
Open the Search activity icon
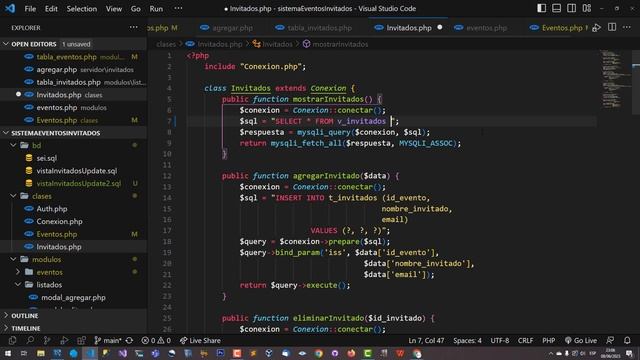tap(30, 340)
